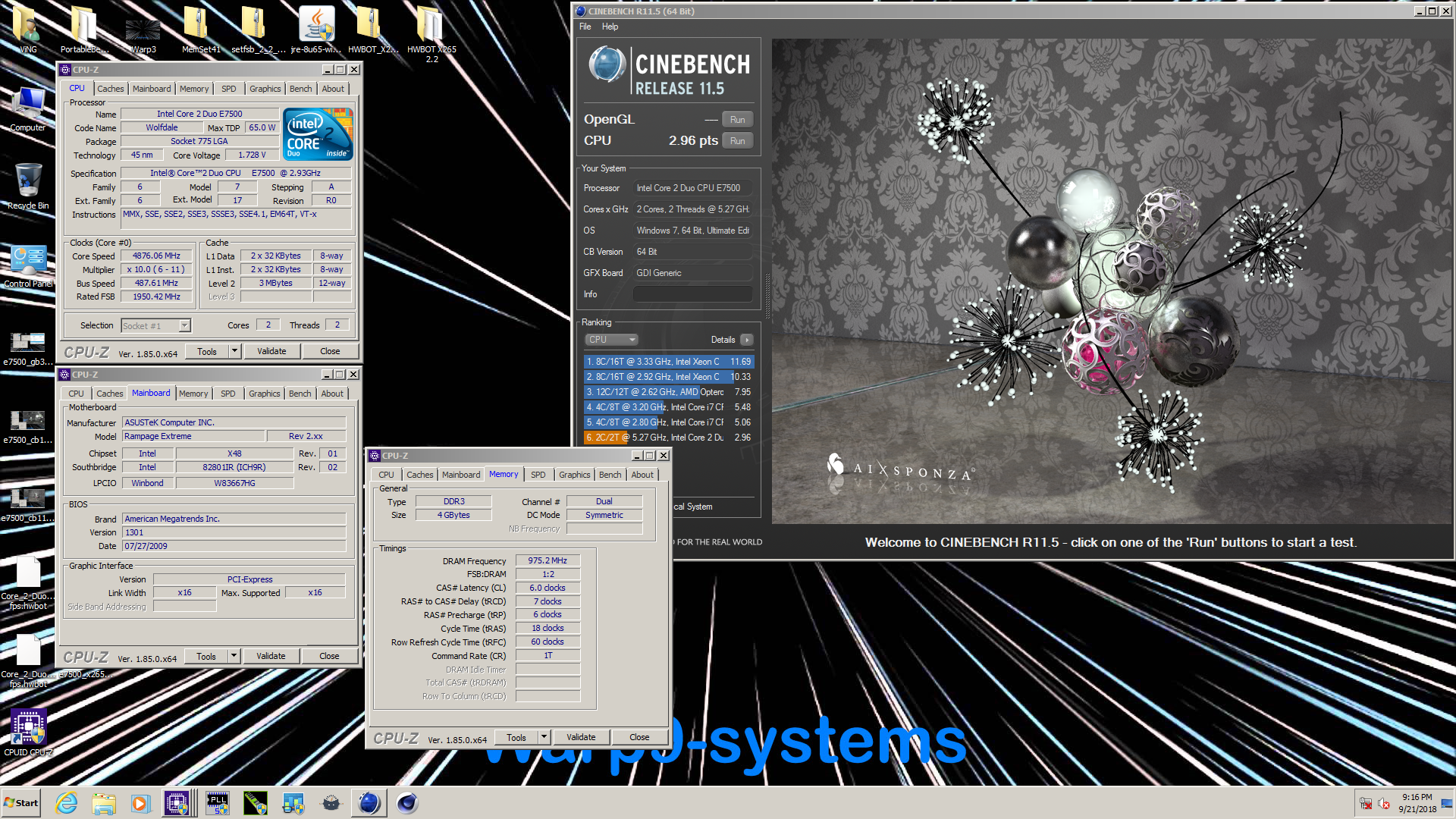
Task: Run the CPU test in Cinebench
Action: coord(737,141)
